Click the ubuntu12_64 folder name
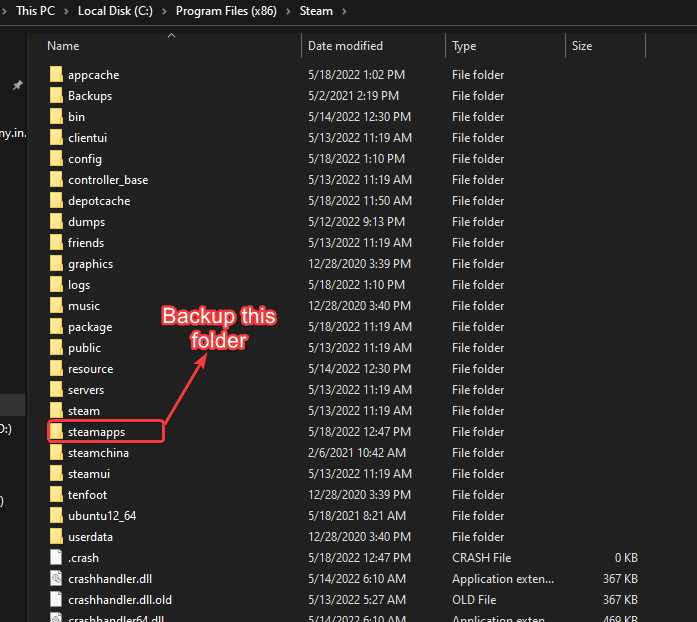697x622 pixels. pyautogui.click(x=102, y=516)
